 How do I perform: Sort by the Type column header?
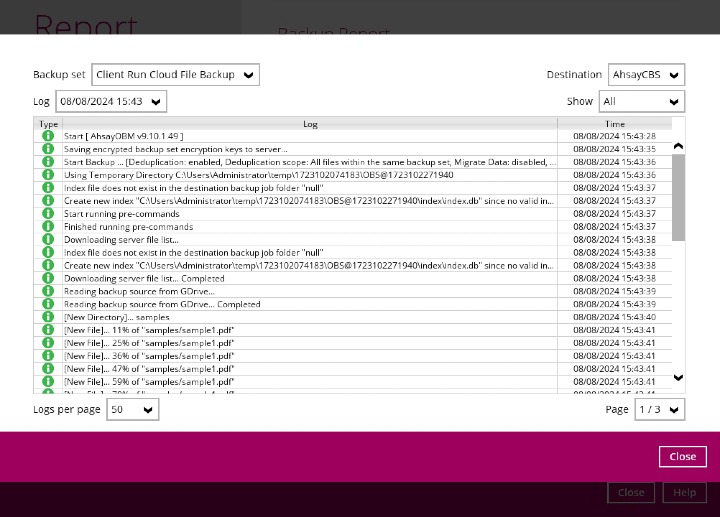pyautogui.click(x=48, y=123)
